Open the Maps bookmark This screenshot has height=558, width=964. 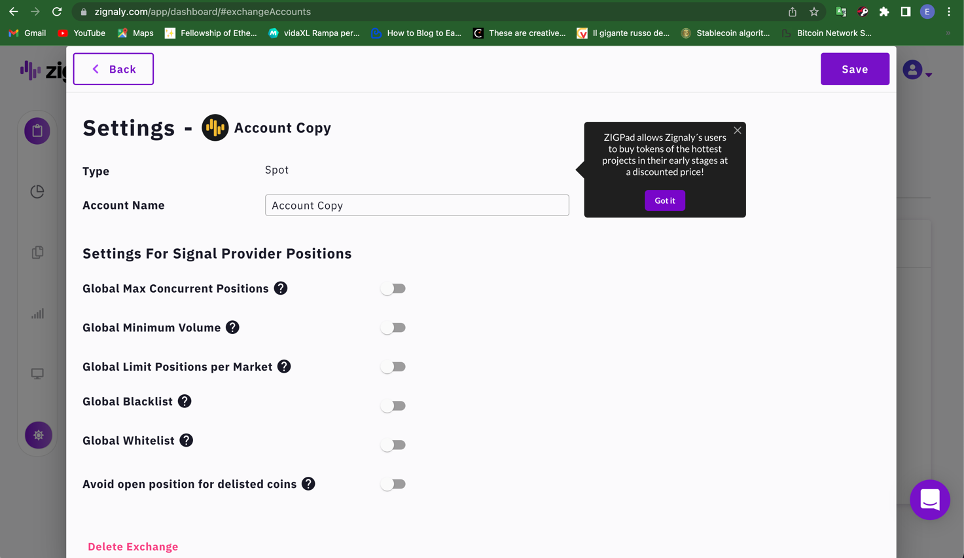tap(135, 33)
